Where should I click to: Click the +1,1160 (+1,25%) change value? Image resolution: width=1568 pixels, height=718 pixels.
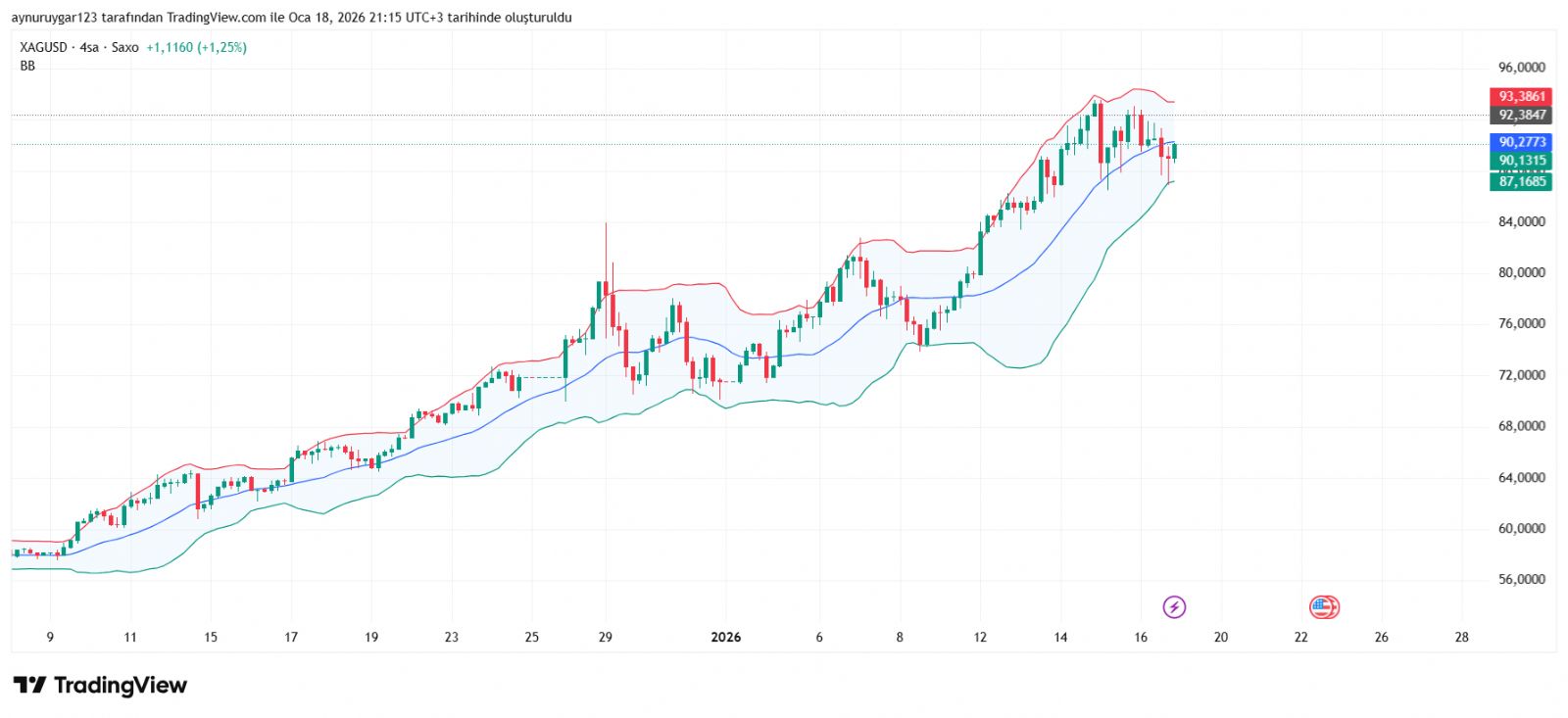click(196, 47)
